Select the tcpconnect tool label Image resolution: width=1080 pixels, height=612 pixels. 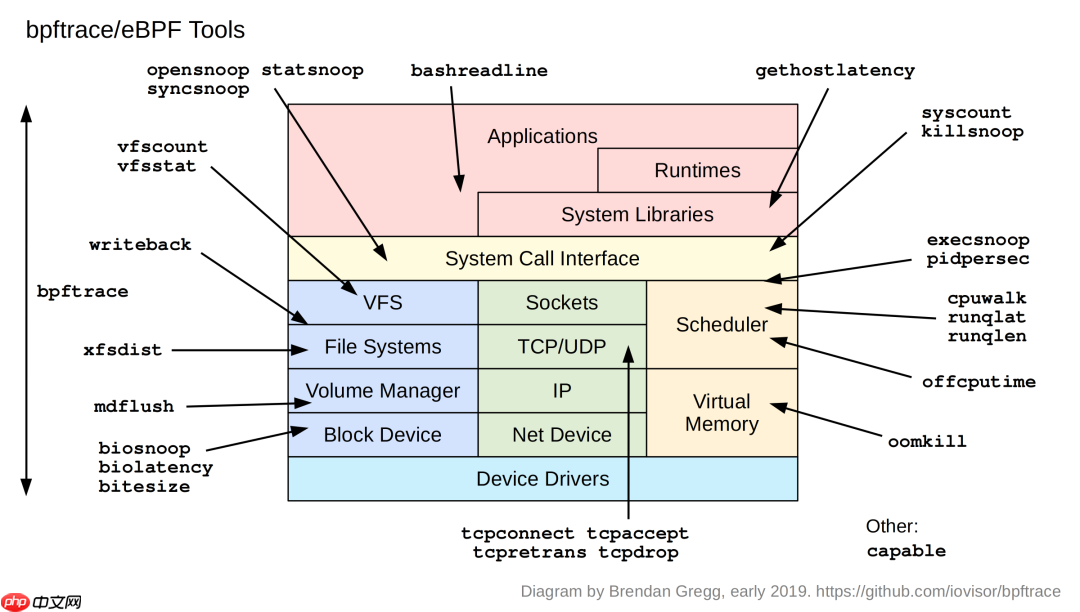[x=517, y=533]
